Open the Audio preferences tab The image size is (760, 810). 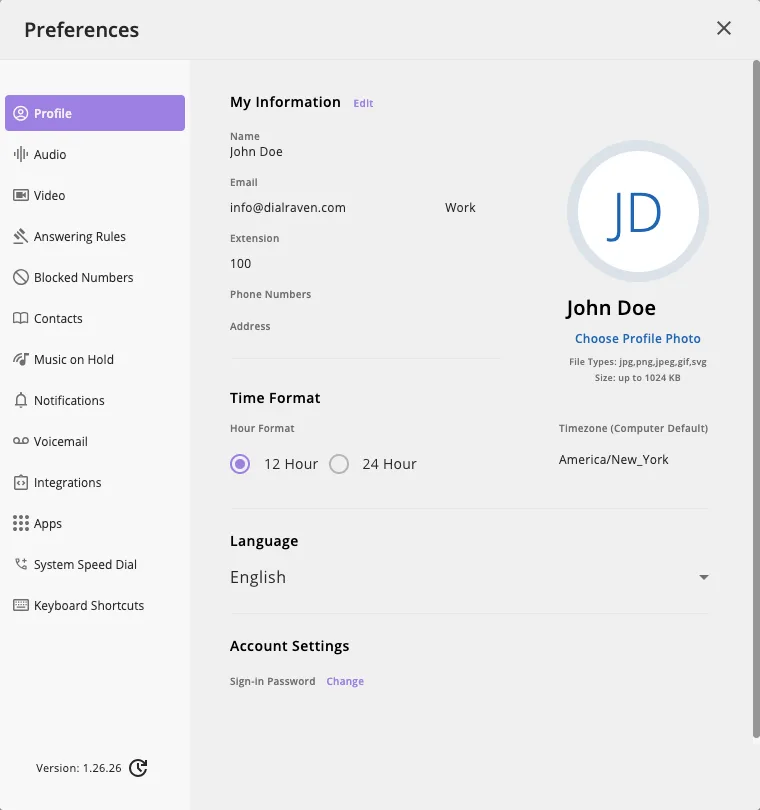[50, 154]
